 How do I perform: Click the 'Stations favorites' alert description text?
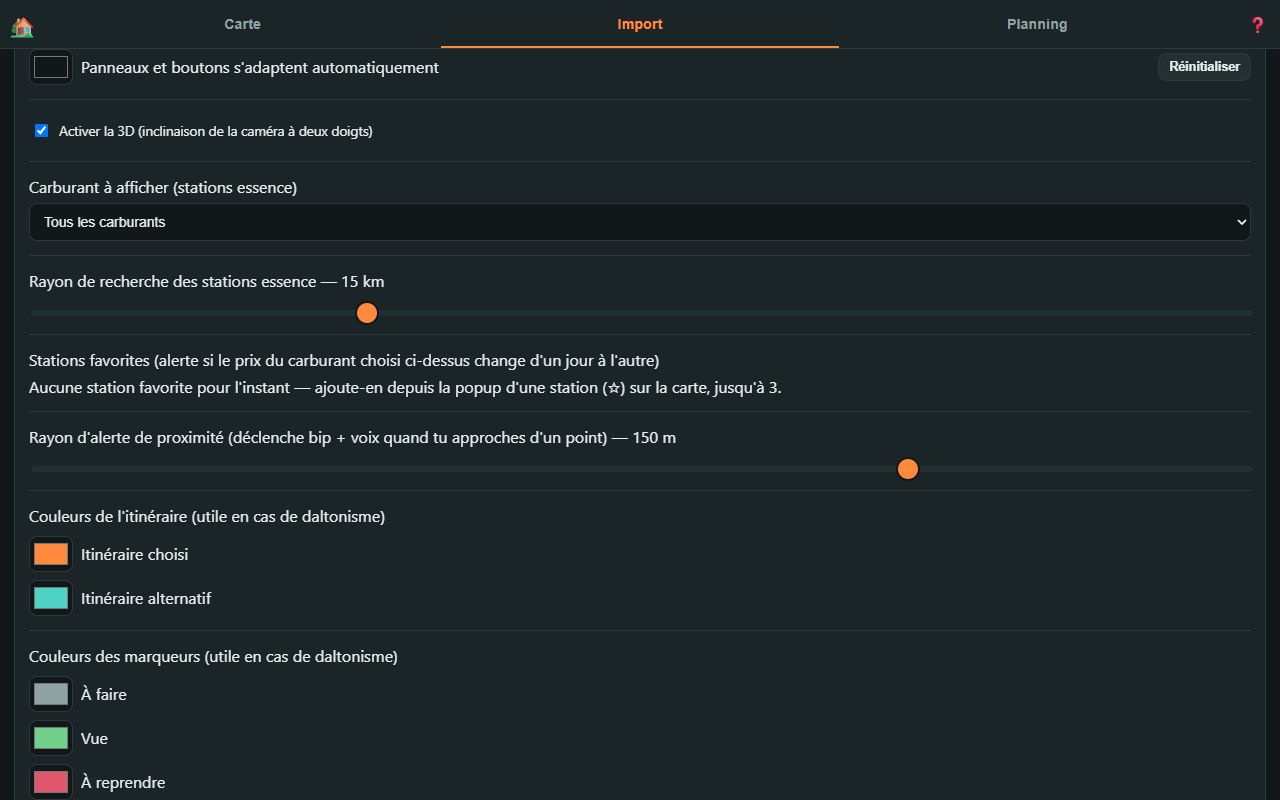pos(344,360)
